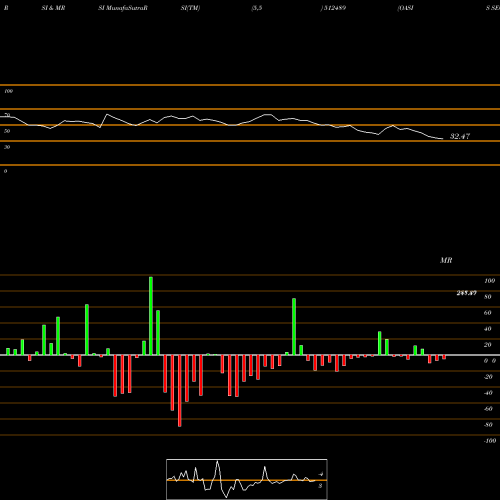Click the 'SI MunafaSutraR' header text
The image size is (500, 500).
[123, 8]
